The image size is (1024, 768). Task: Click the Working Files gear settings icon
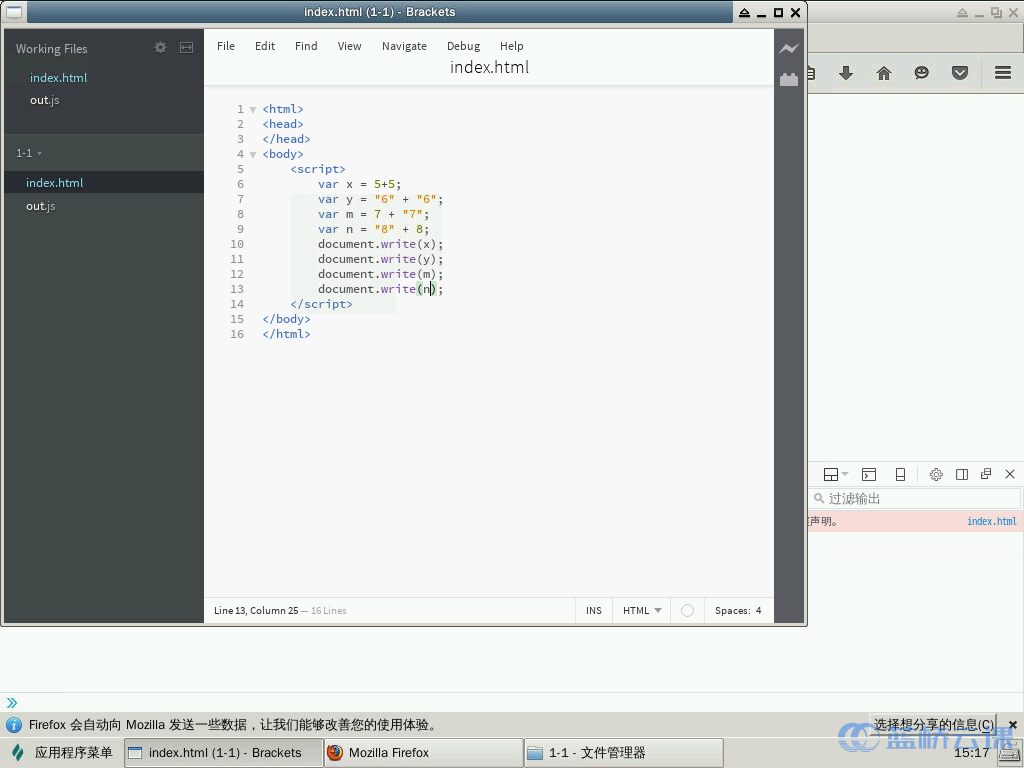(160, 48)
